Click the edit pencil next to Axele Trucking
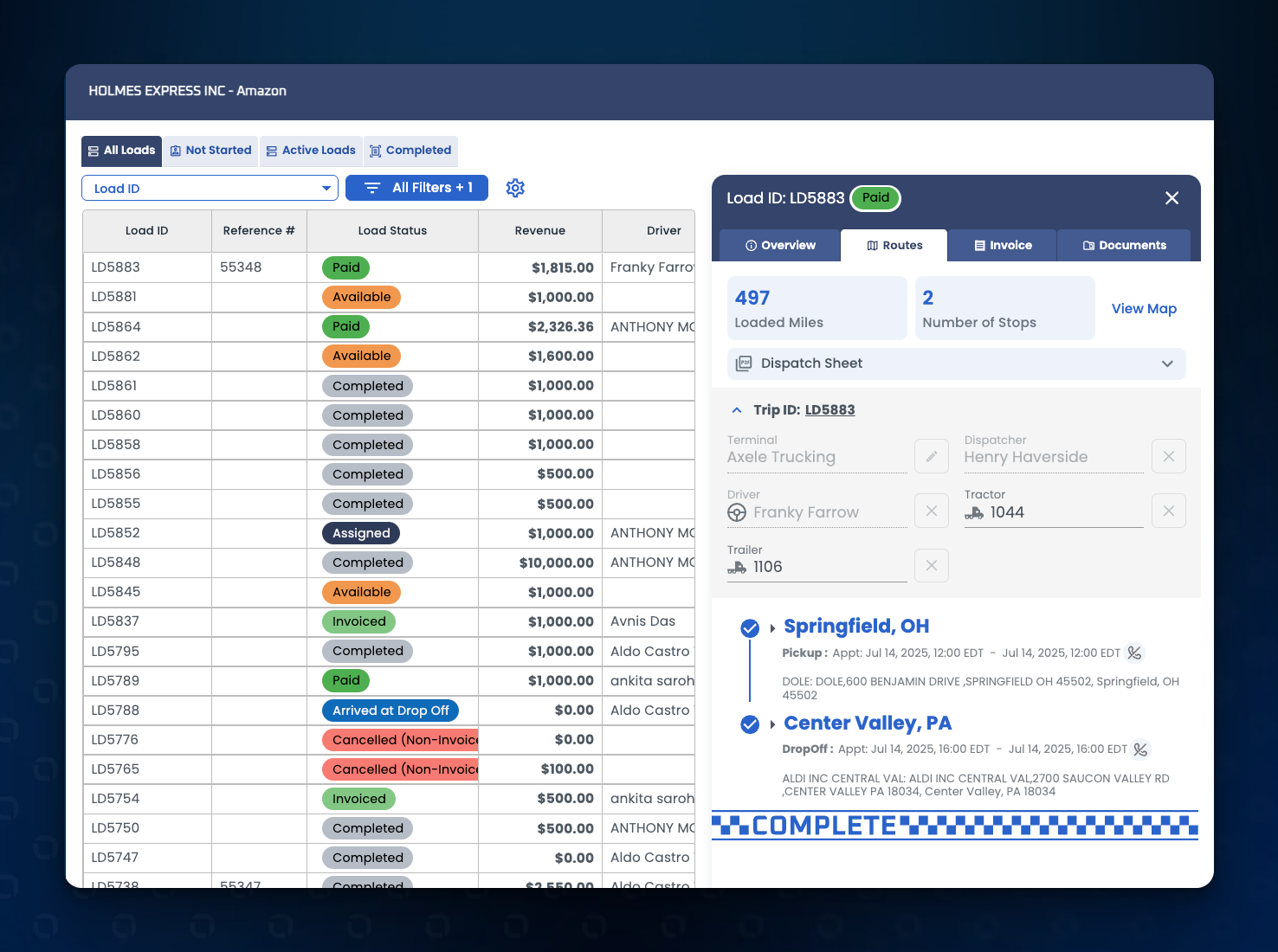The image size is (1278, 952). [932, 456]
